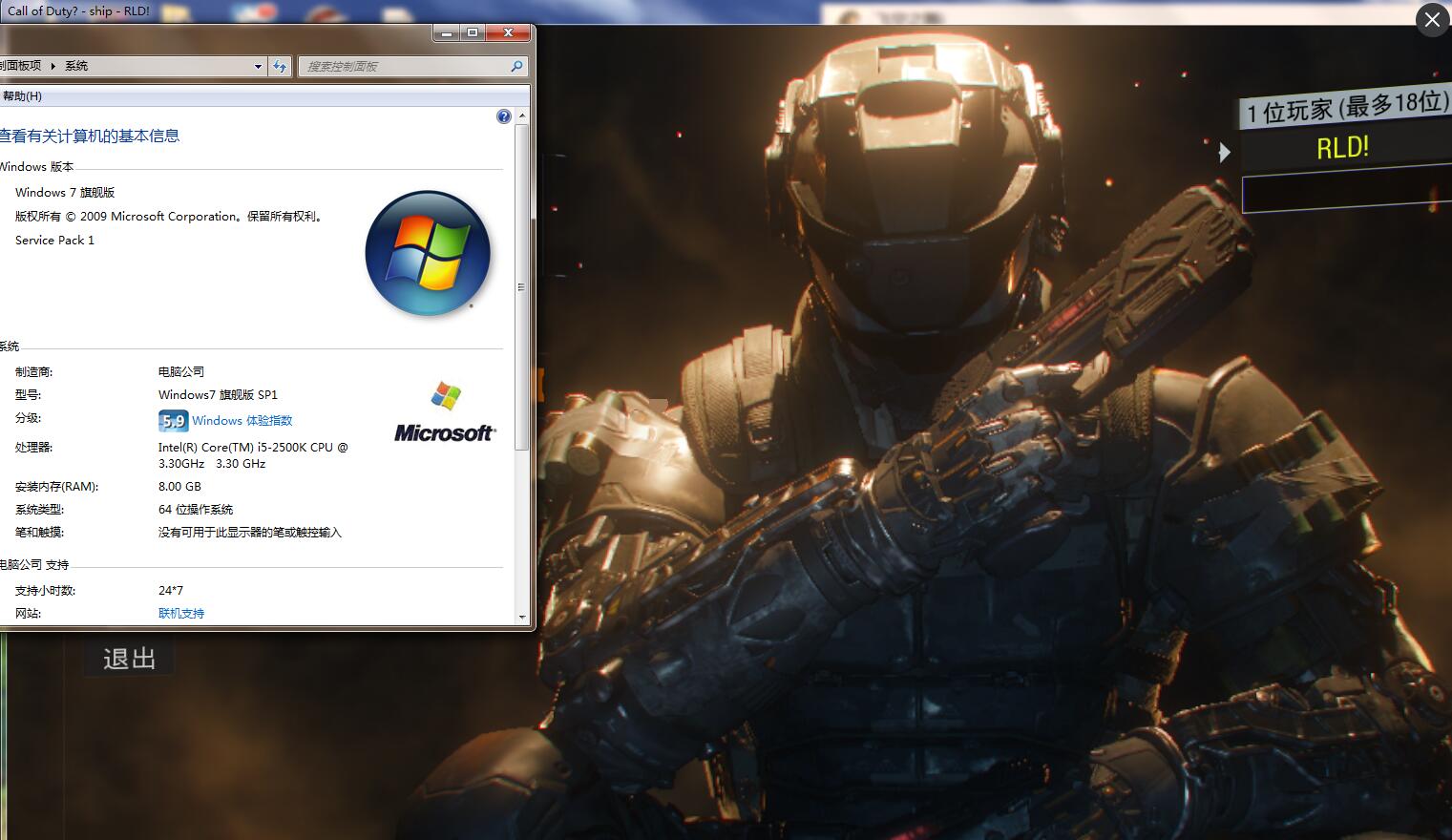
Task: Click the 1 位玩家 (最多18位) header
Action: 1346,108
